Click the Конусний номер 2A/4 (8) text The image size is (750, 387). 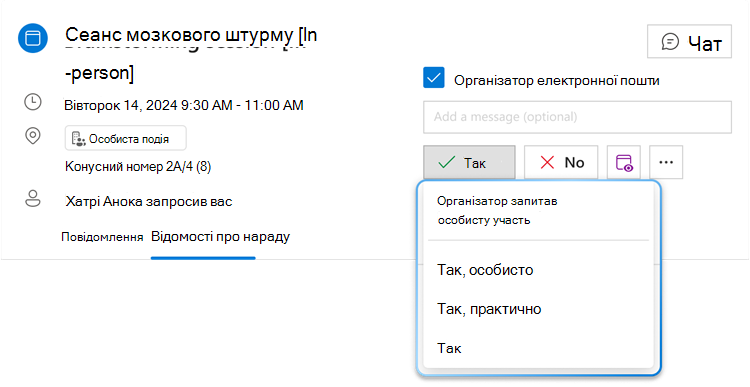[x=138, y=166]
